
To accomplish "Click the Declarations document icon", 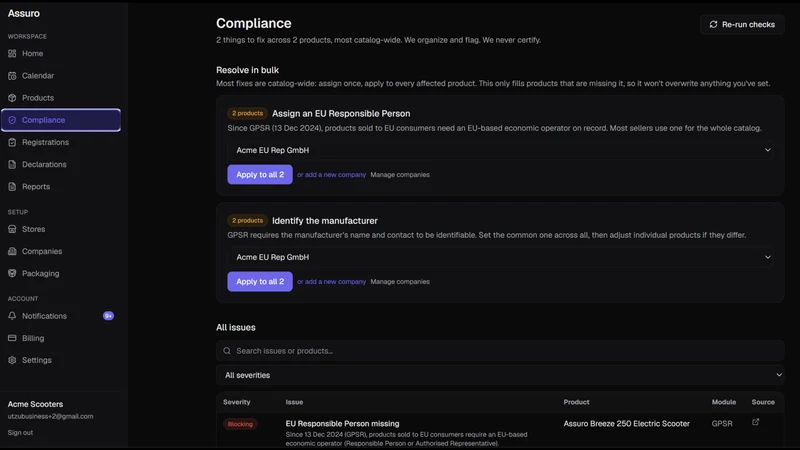I will pyautogui.click(x=12, y=164).
